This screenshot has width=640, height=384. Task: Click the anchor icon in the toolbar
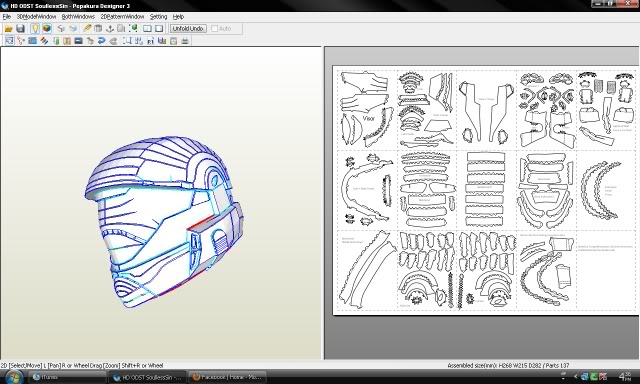coord(109,29)
